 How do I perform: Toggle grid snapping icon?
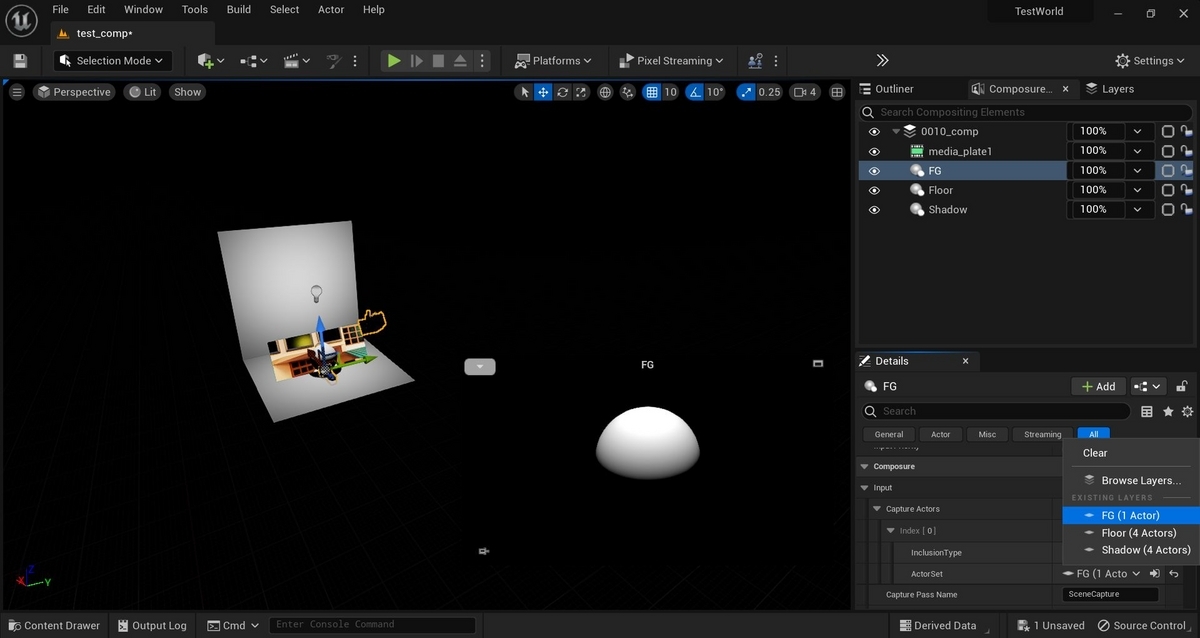point(652,92)
